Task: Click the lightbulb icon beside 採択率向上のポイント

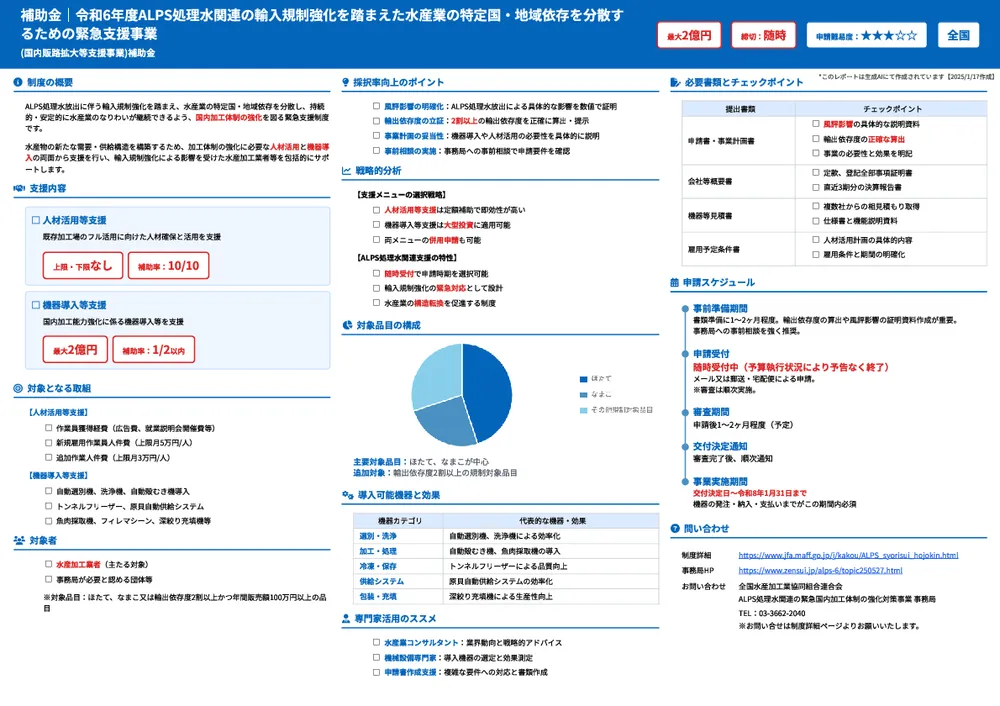Action: point(345,82)
